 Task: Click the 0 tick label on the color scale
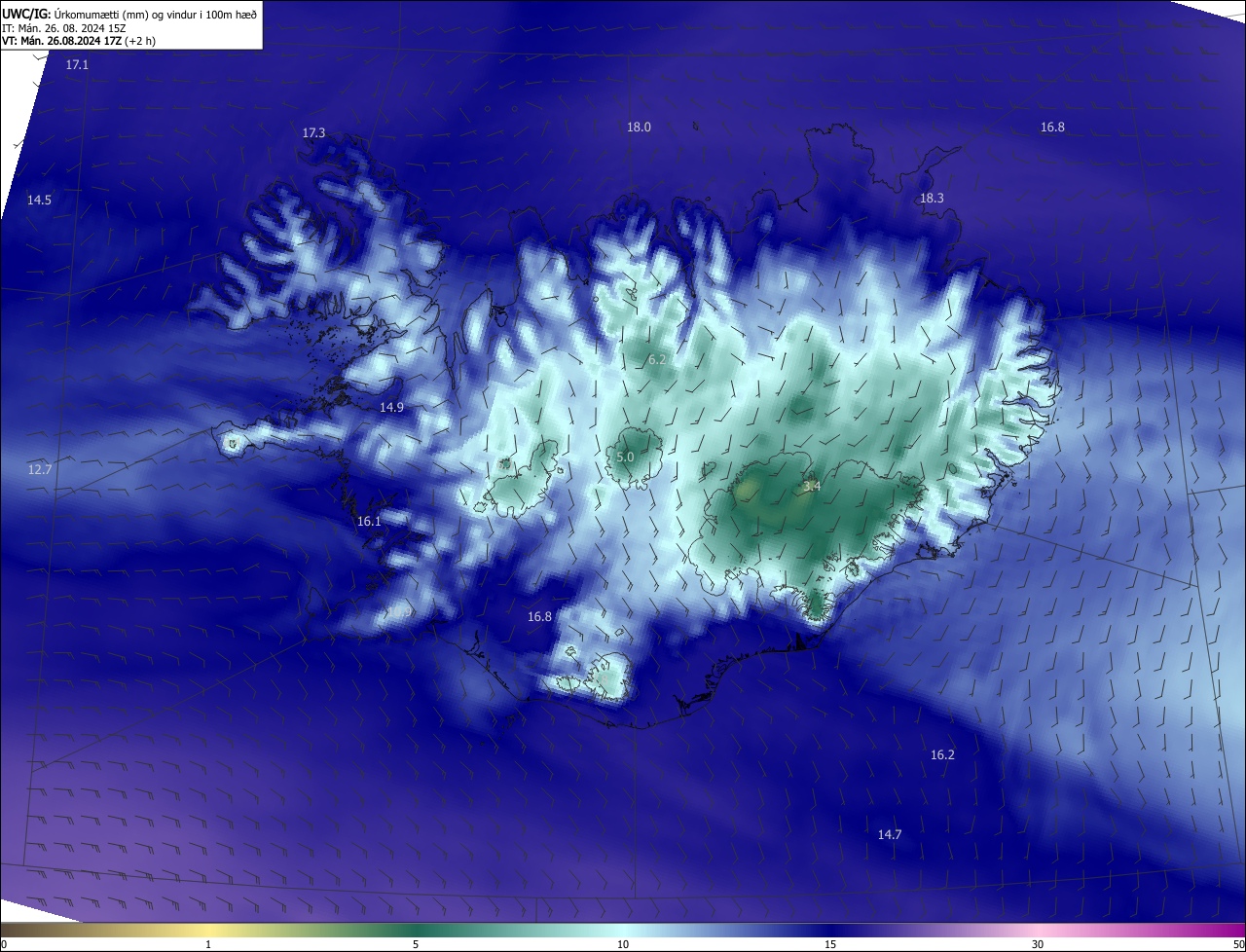point(4,945)
